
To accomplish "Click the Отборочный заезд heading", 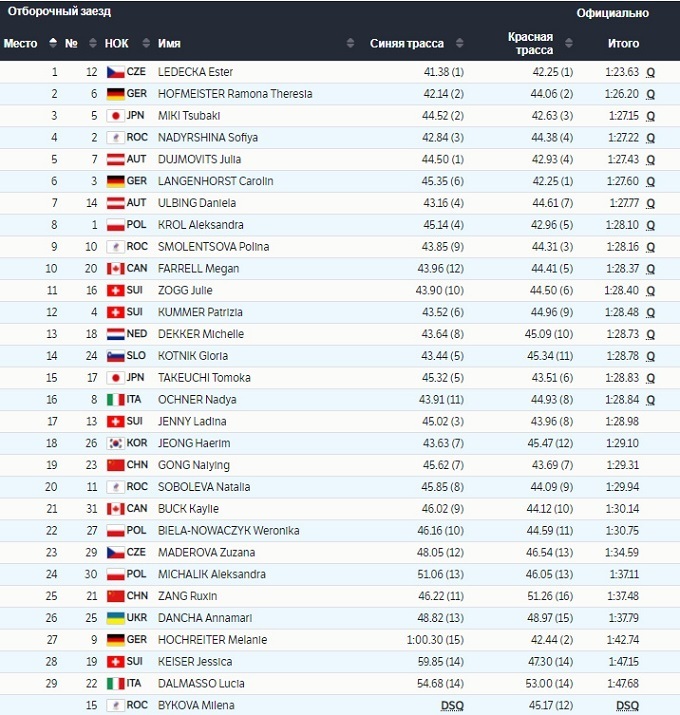I will [x=60, y=12].
